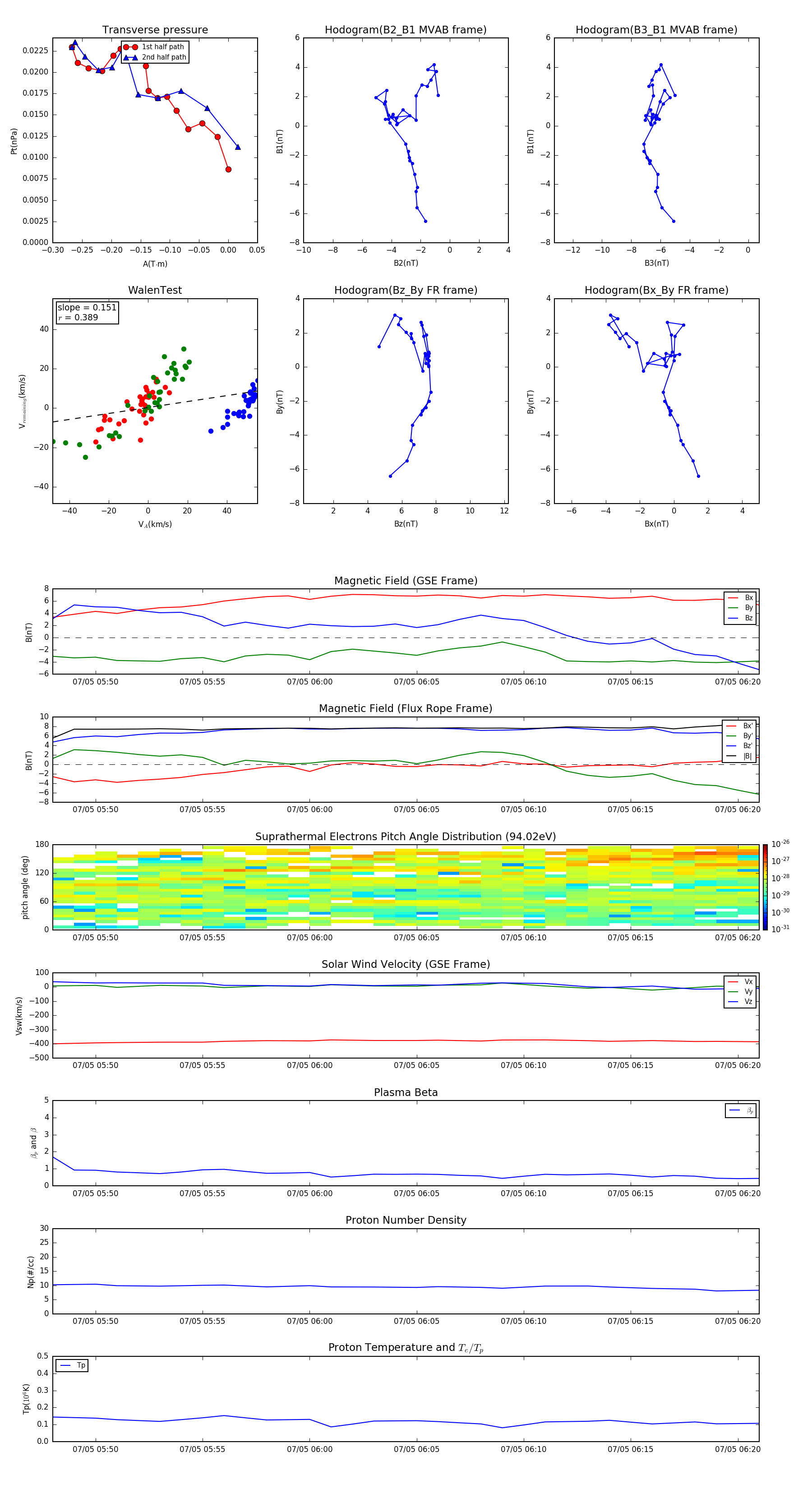812x1489 pixels.
Task: Click the 'Bz' entry in GSE magnetic legend
Action: (741, 618)
